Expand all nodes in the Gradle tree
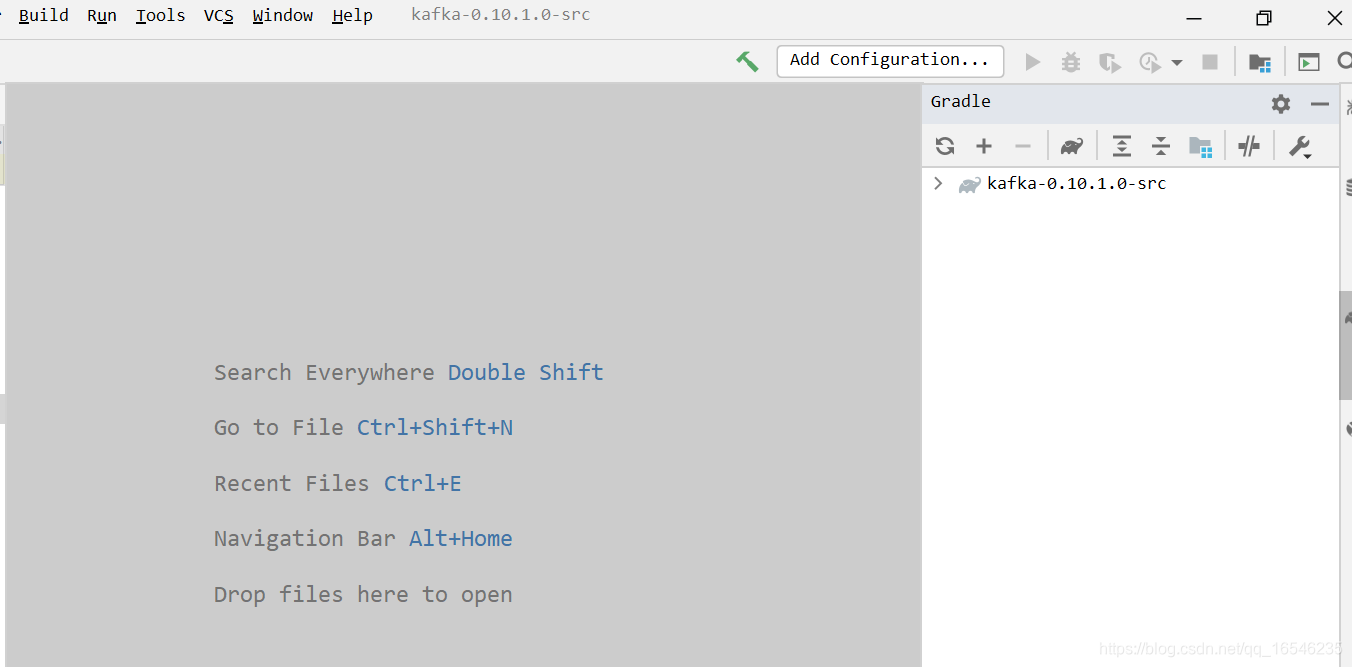 click(x=1122, y=146)
